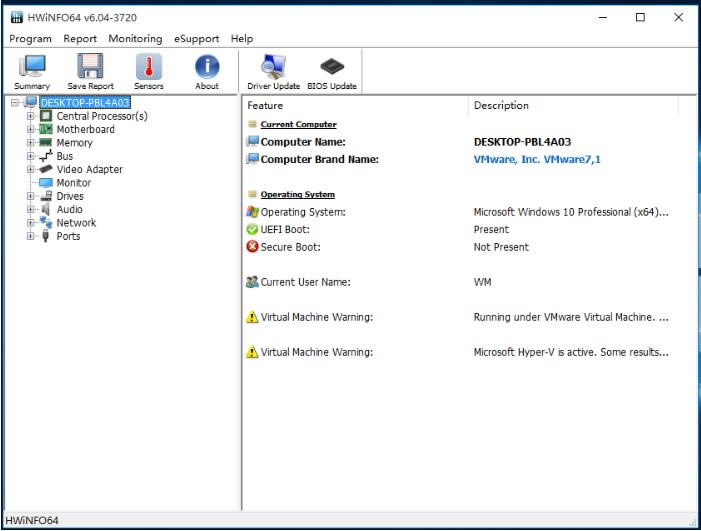Click the Motherboard tree icon
The image size is (701, 531).
tap(46, 130)
